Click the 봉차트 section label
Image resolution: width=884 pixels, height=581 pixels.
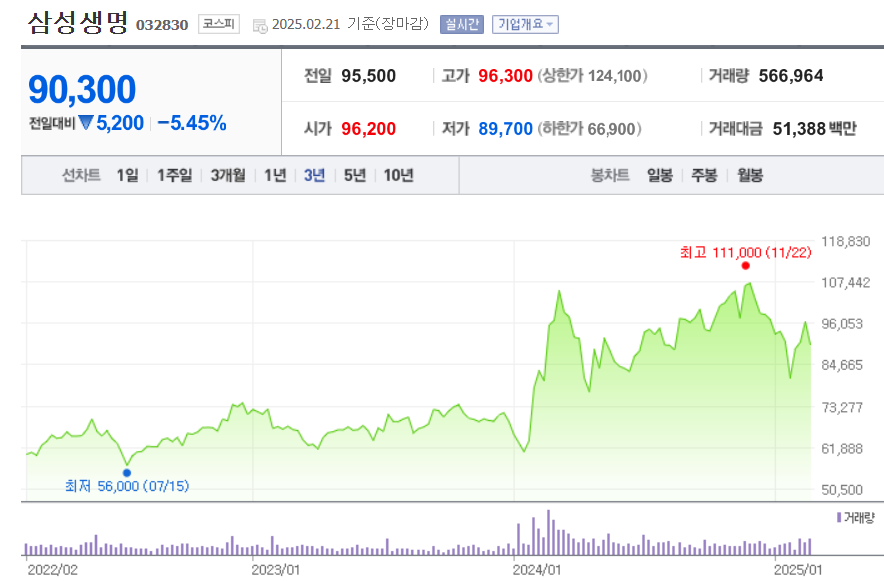click(609, 175)
